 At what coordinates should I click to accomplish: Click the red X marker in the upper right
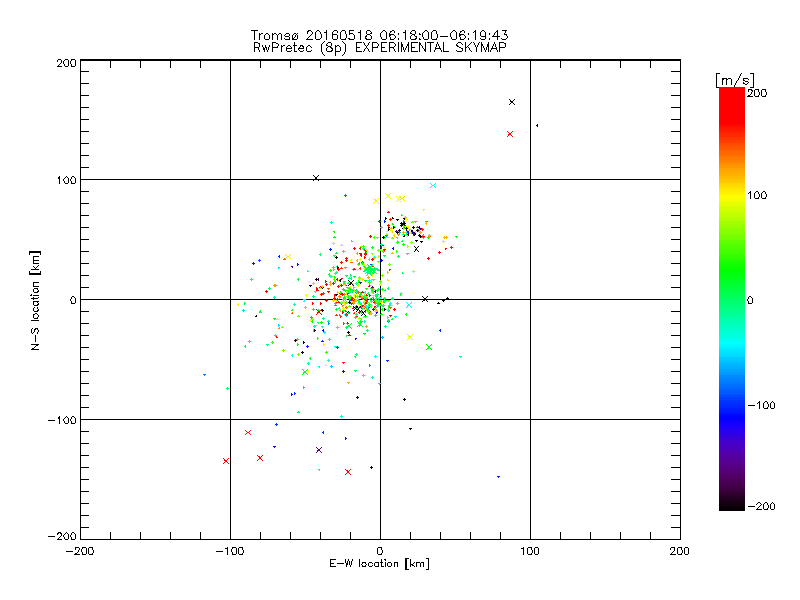click(510, 134)
